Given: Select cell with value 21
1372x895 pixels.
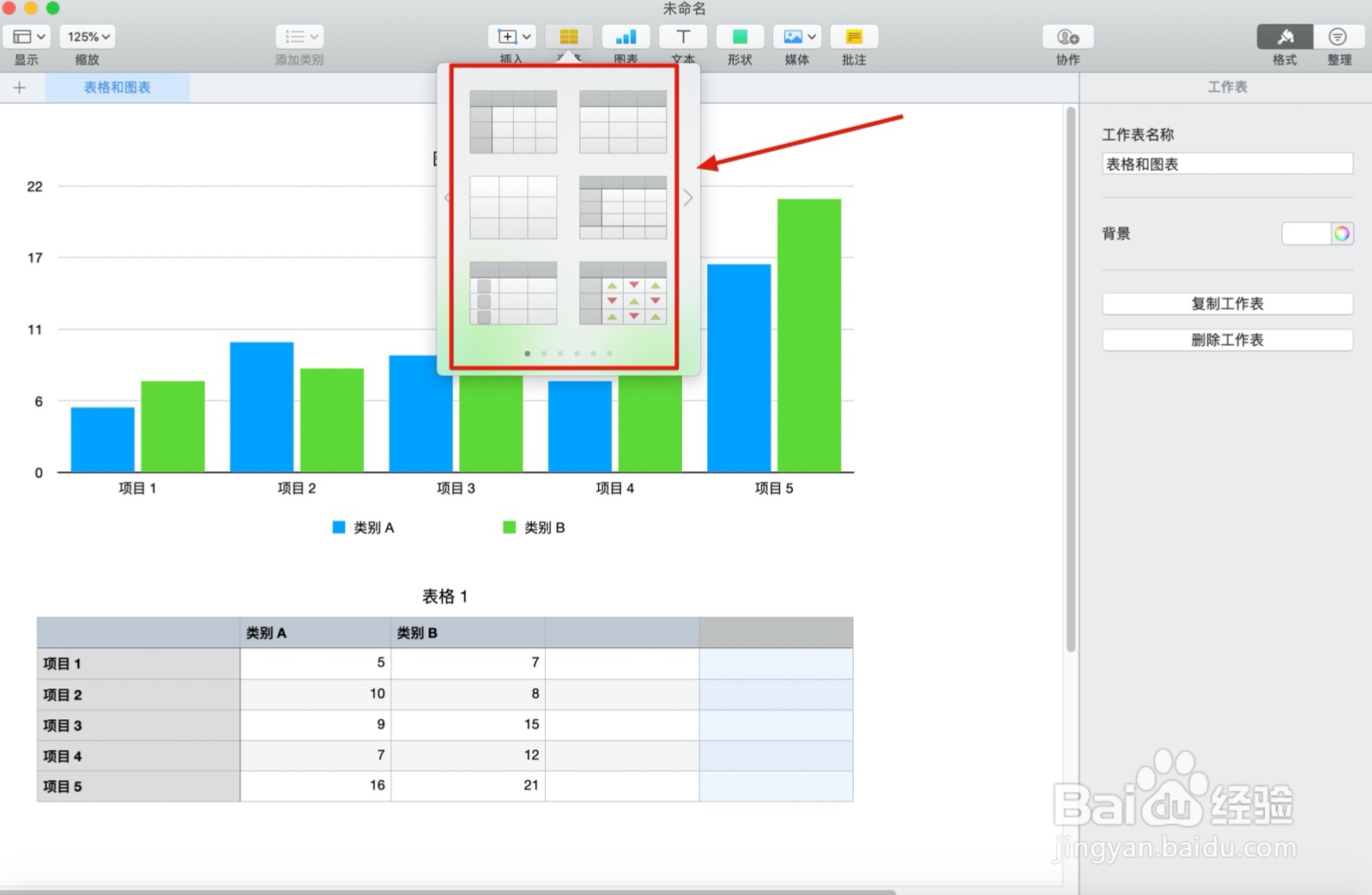Looking at the screenshot, I should pyautogui.click(x=468, y=786).
